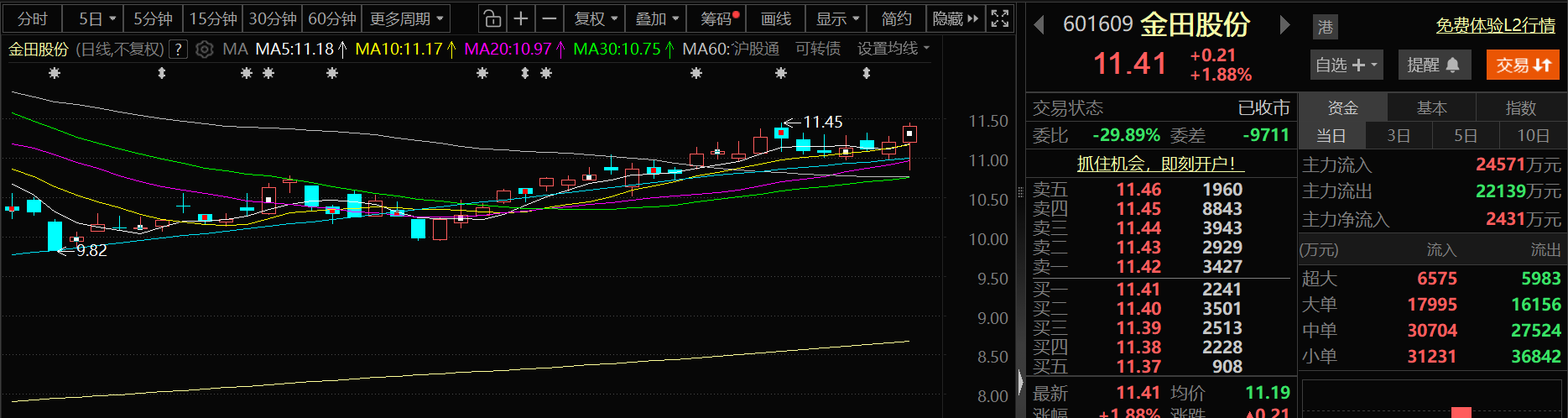Viewport: 1568px width, 418px height.
Task: Click the 11.45 high price marker
Action: click(822, 122)
